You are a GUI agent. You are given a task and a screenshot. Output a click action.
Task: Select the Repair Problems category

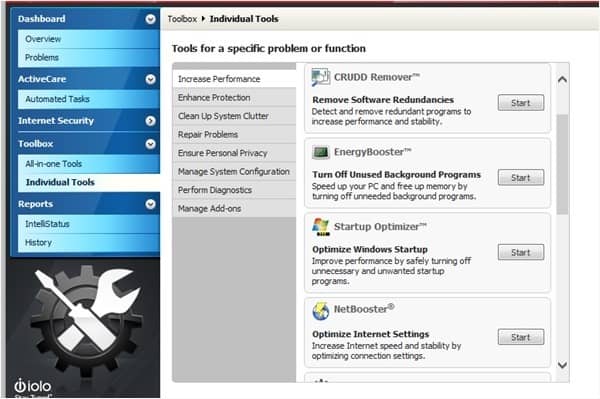[x=234, y=134]
